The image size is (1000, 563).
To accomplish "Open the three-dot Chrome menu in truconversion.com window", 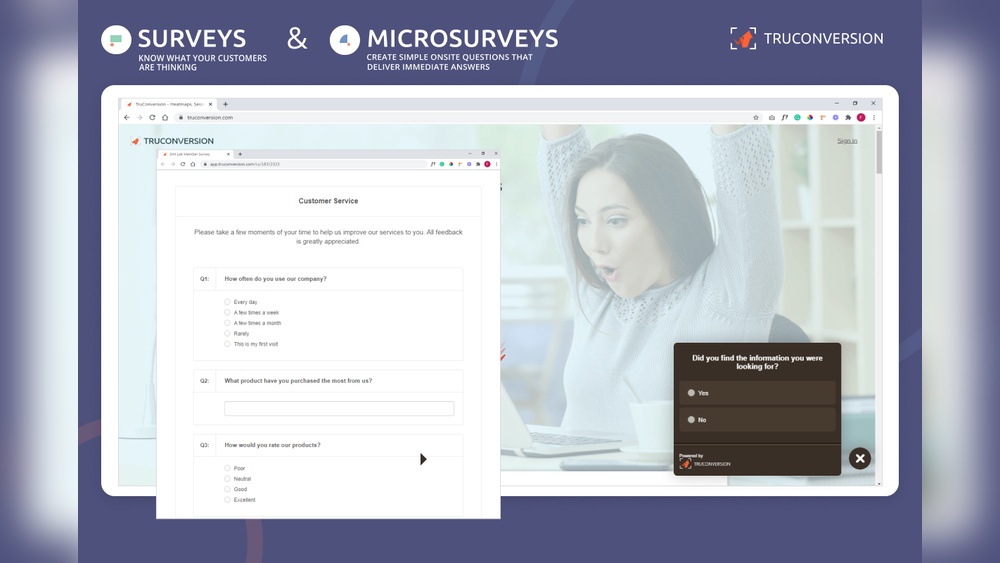I will click(874, 117).
